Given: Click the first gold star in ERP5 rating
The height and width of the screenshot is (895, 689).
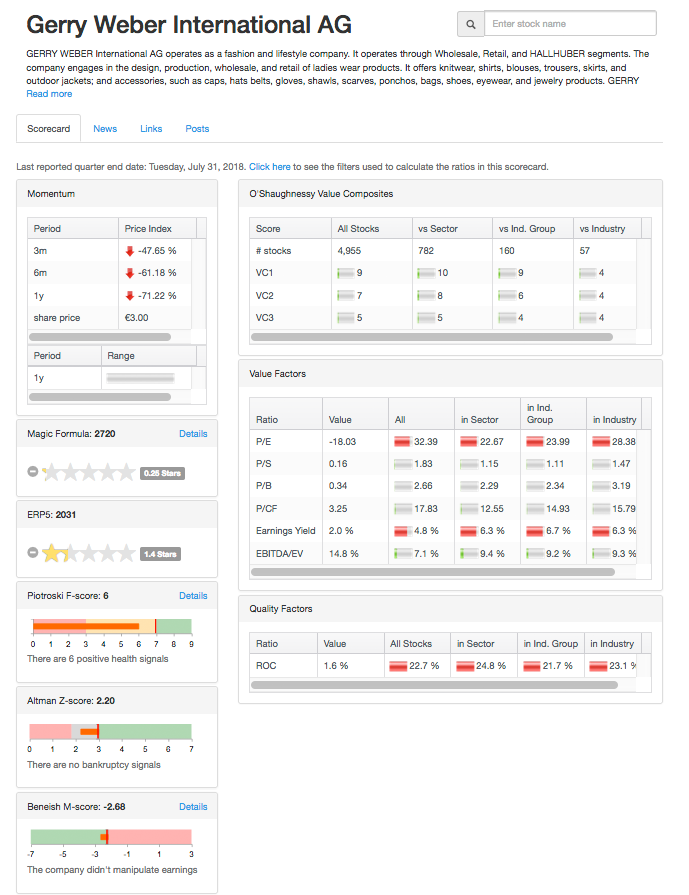Looking at the screenshot, I should tap(51, 552).
